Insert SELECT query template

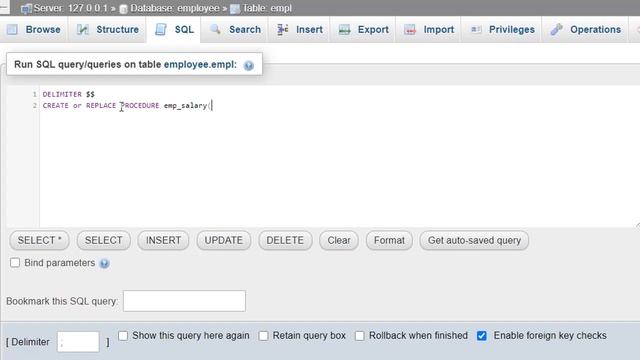(104, 240)
